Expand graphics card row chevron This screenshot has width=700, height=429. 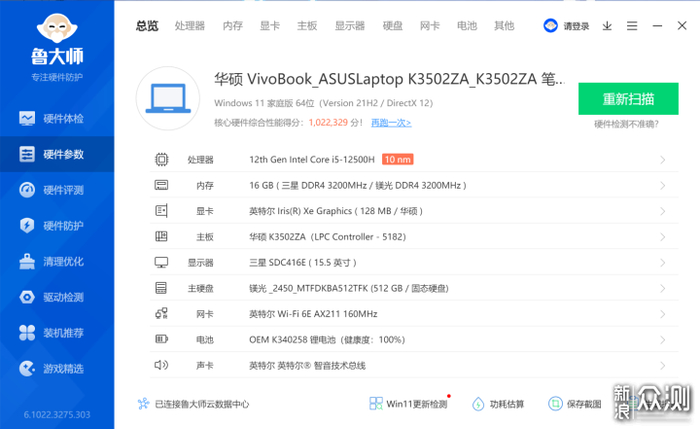pos(662,211)
